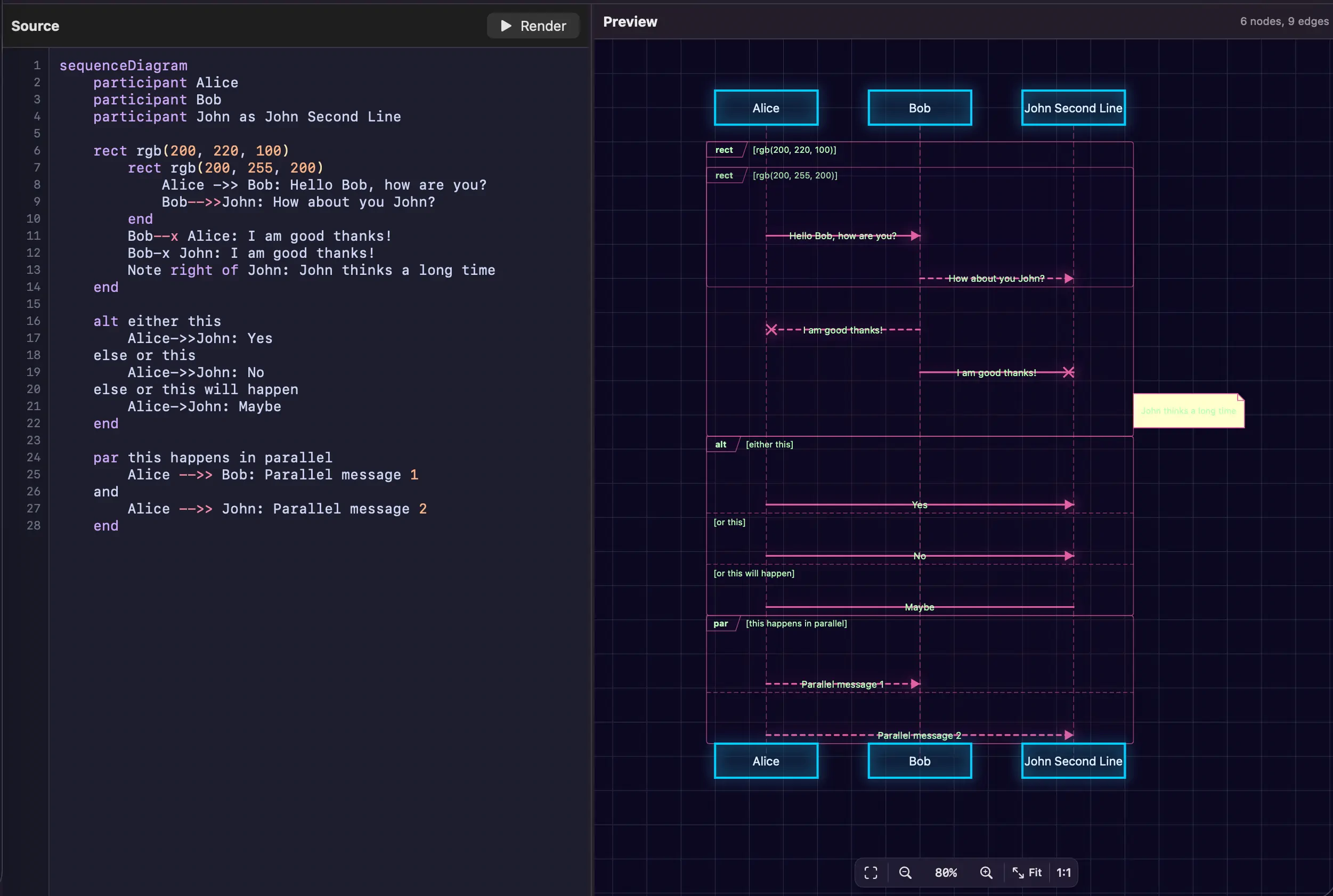Select the top John Second Line box
Screen dimensions: 1333x896
(1073, 108)
